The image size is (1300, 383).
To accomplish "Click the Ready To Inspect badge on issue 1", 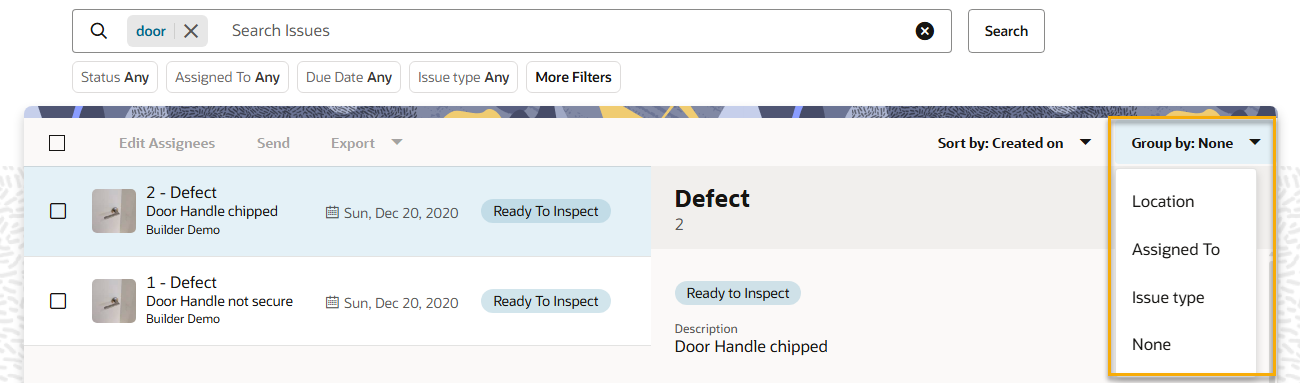I will click(x=546, y=301).
